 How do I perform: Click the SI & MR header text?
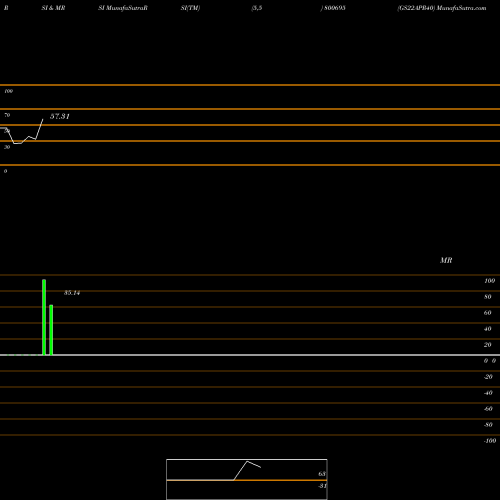tap(53, 8)
